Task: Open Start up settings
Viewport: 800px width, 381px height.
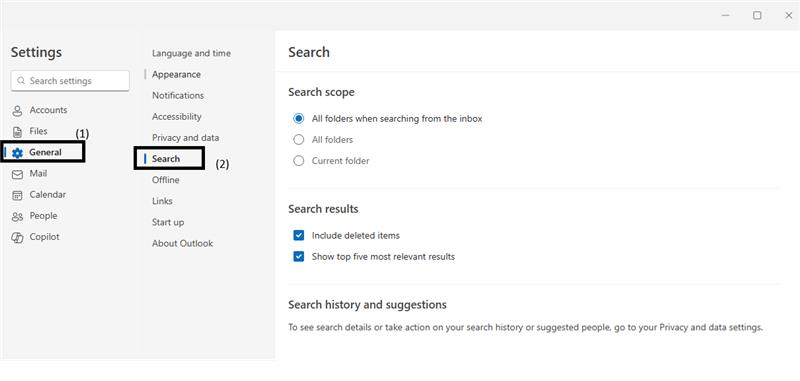Action: click(x=168, y=222)
